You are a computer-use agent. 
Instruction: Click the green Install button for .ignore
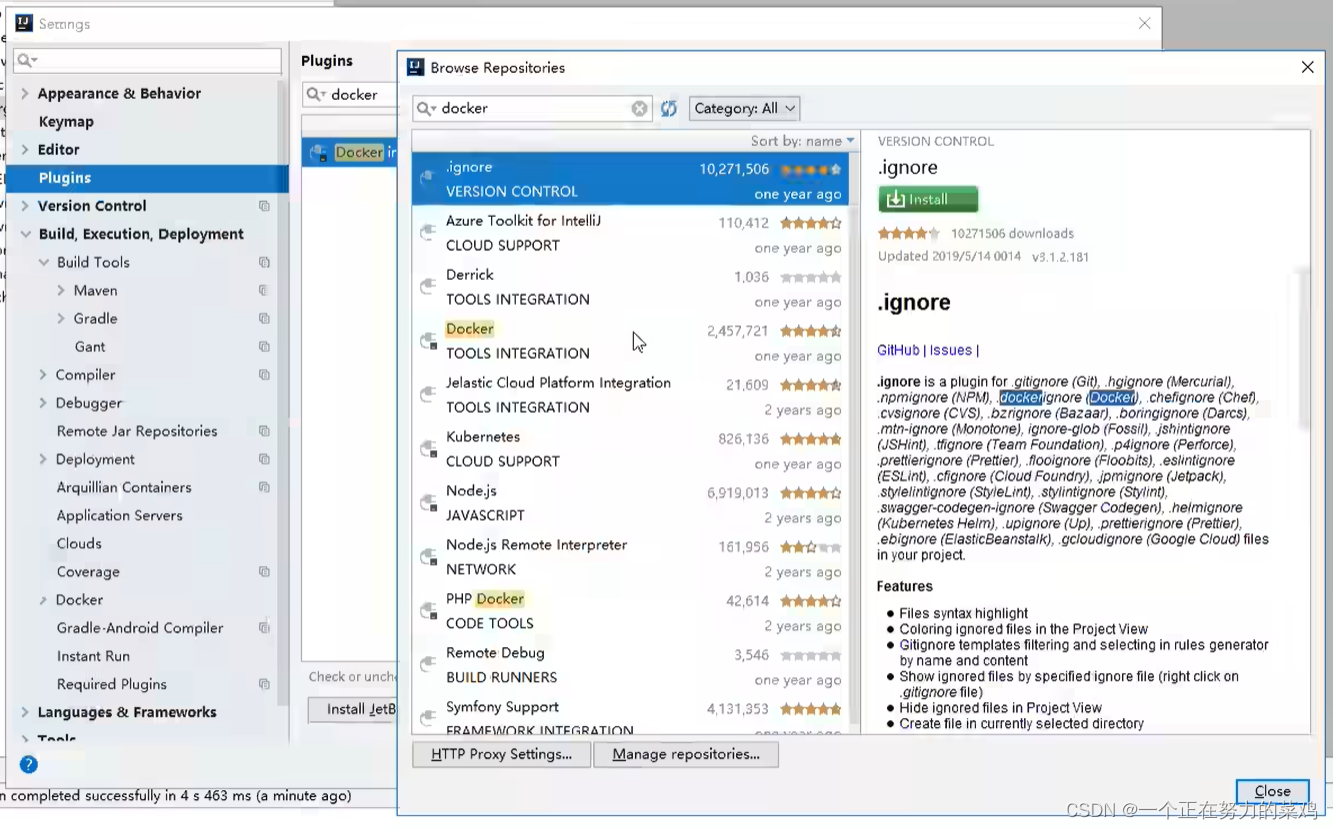pyautogui.click(x=928, y=199)
